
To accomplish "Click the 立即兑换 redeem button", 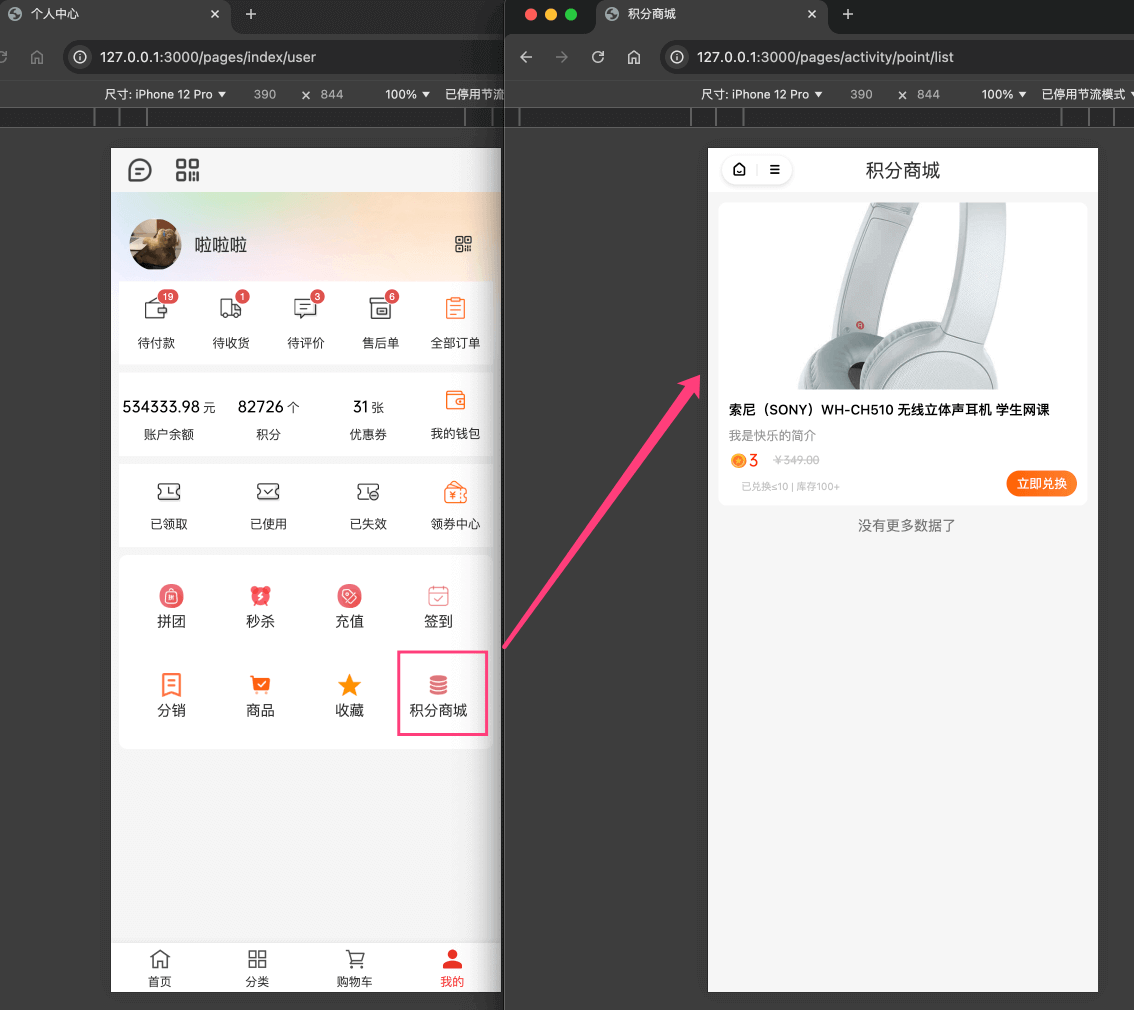I will pos(1041,484).
